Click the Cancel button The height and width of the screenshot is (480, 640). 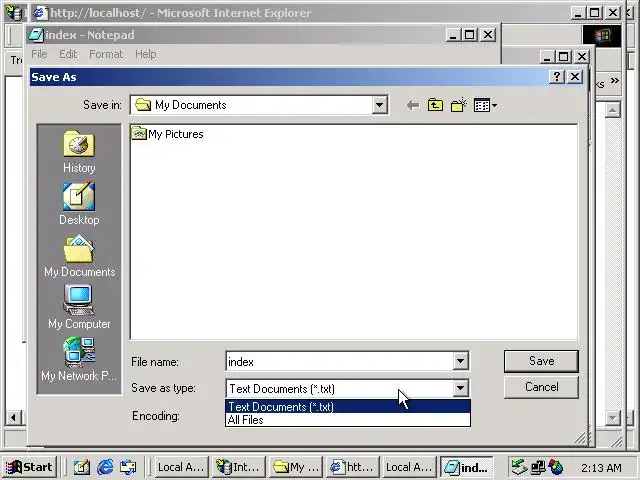pos(541,387)
